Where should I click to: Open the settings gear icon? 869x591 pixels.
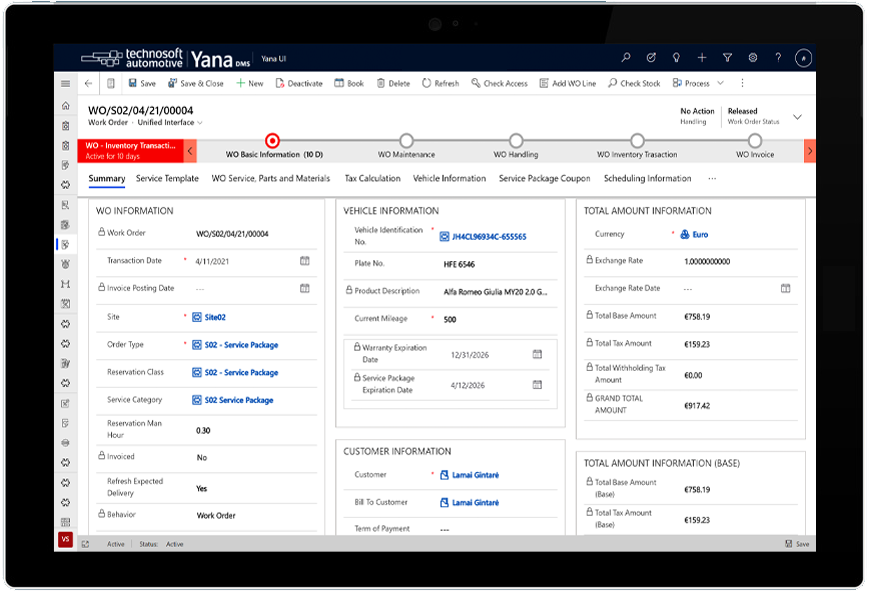click(x=753, y=57)
